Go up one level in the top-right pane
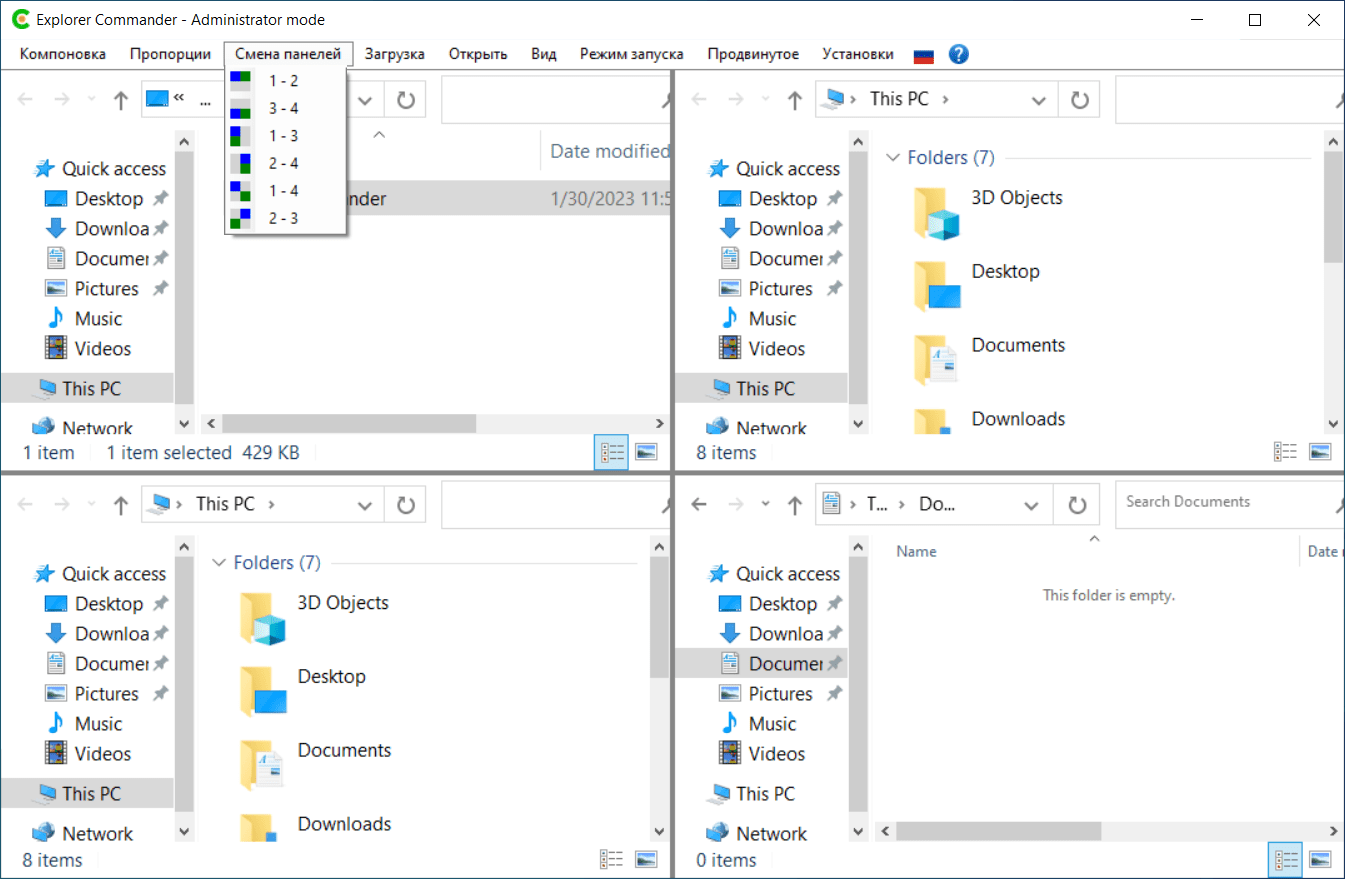The height and width of the screenshot is (879, 1345). (x=795, y=100)
